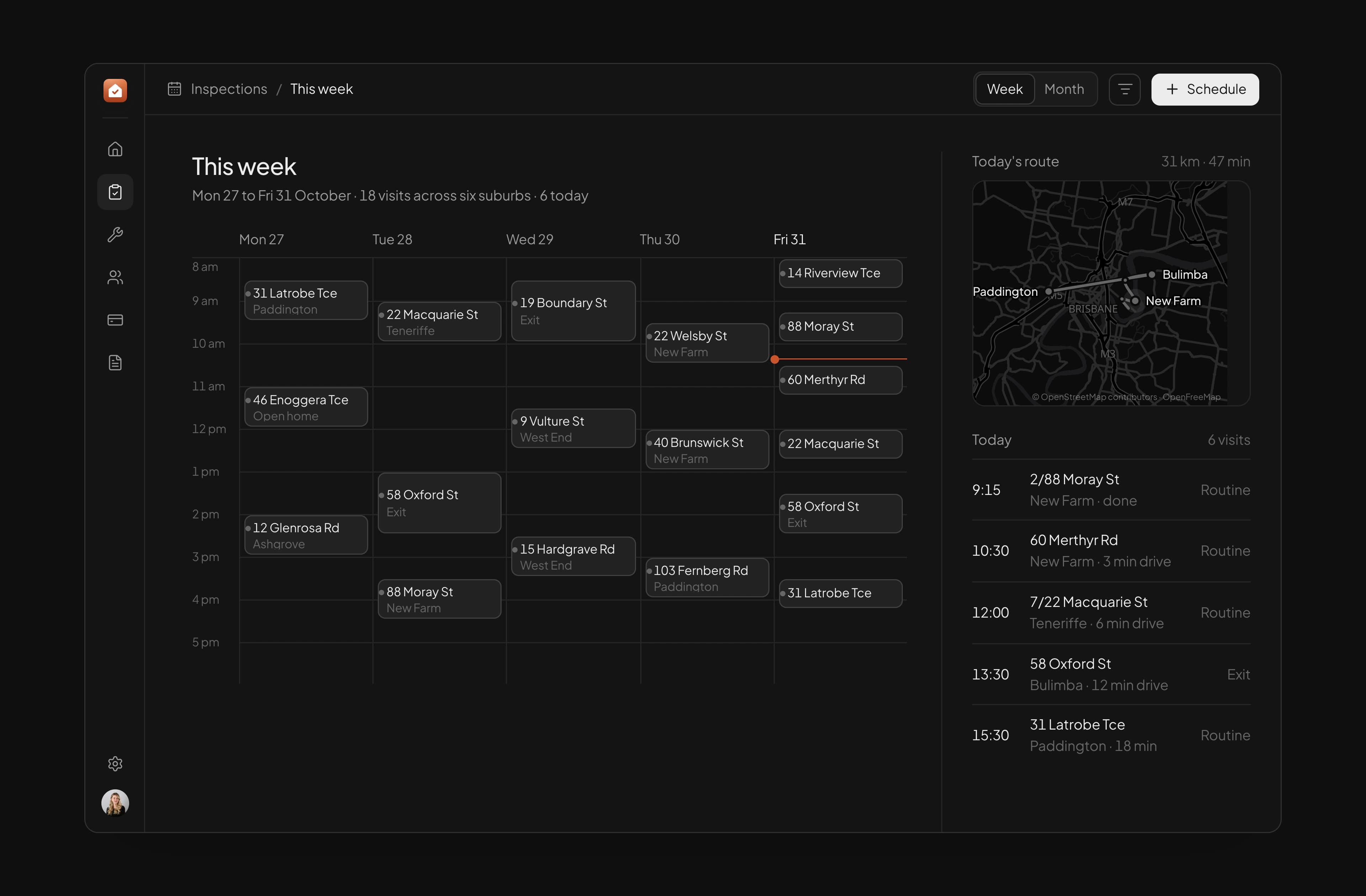Open Friday 58 Oxford St Exit event

[840, 513]
